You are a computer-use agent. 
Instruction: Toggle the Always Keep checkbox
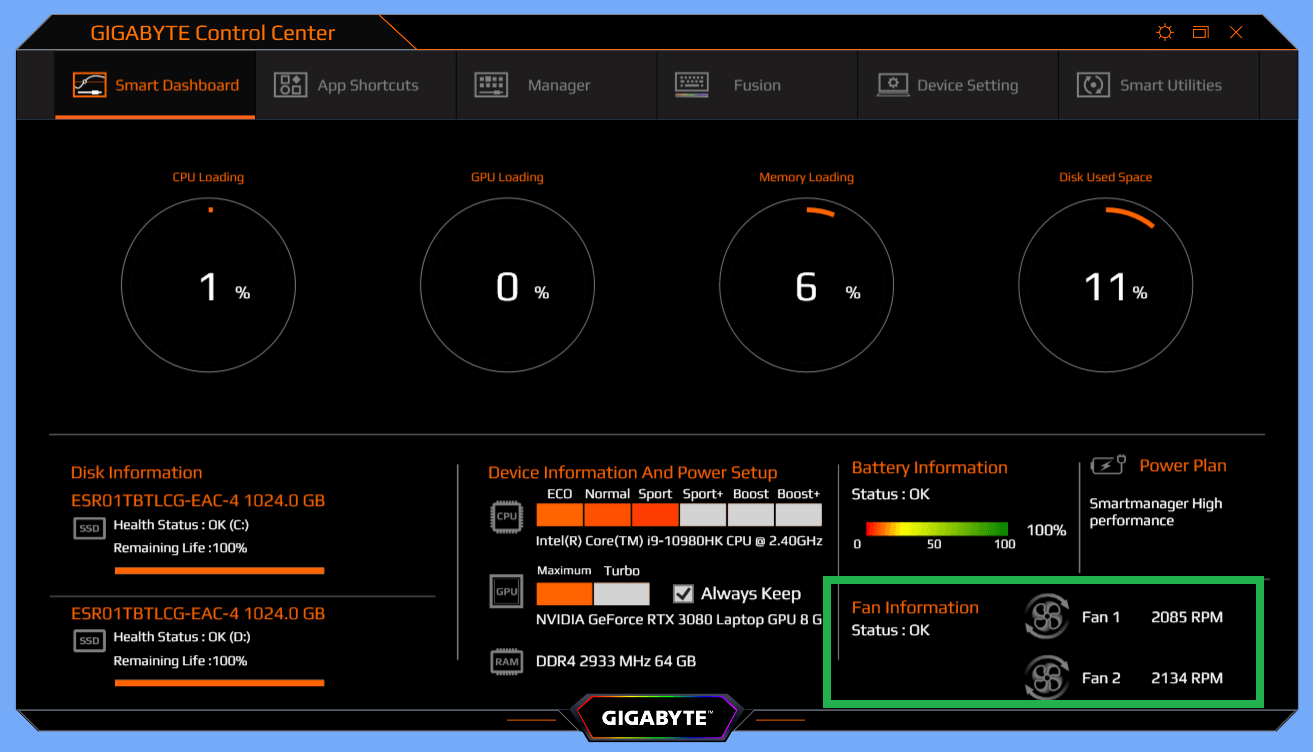(x=684, y=593)
